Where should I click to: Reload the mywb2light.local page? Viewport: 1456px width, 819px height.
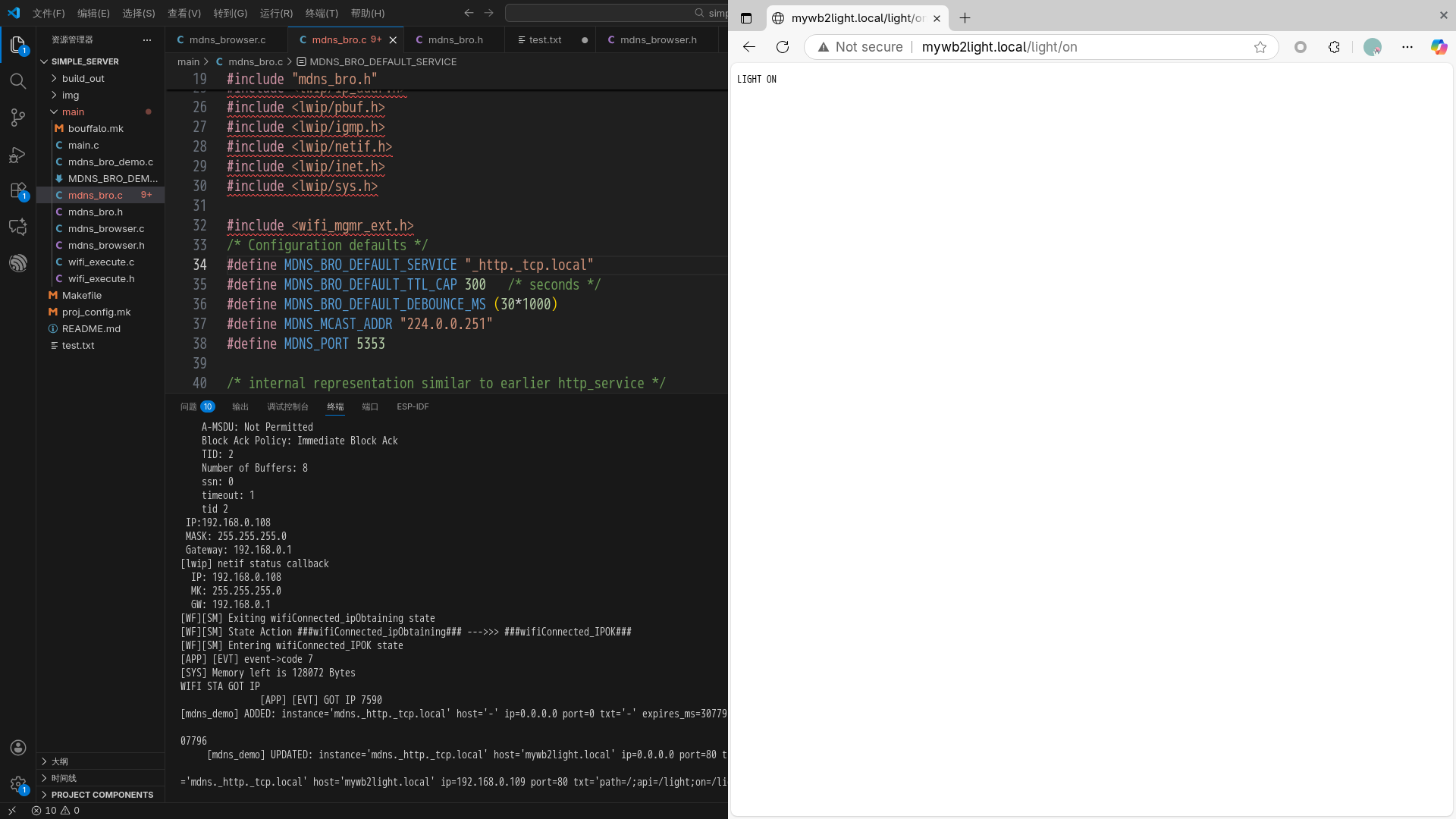(782, 47)
